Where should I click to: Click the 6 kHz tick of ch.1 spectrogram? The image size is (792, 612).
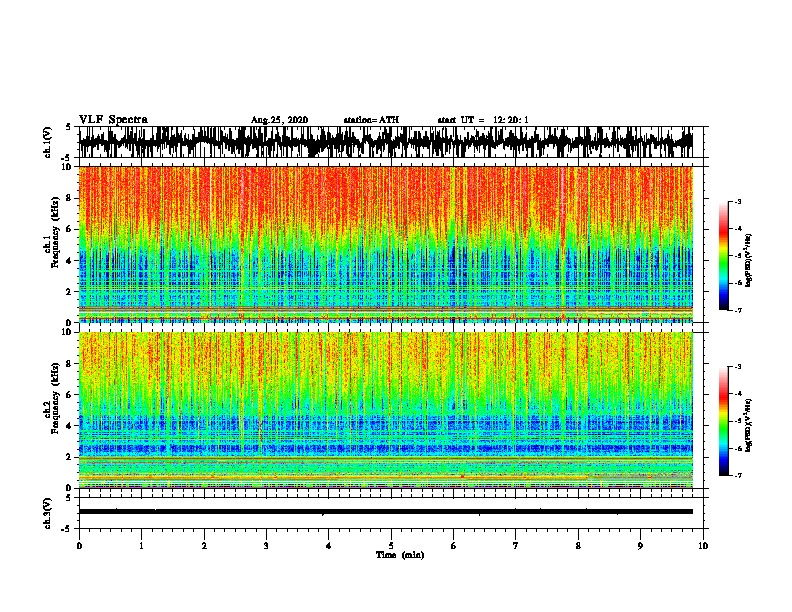(69, 229)
